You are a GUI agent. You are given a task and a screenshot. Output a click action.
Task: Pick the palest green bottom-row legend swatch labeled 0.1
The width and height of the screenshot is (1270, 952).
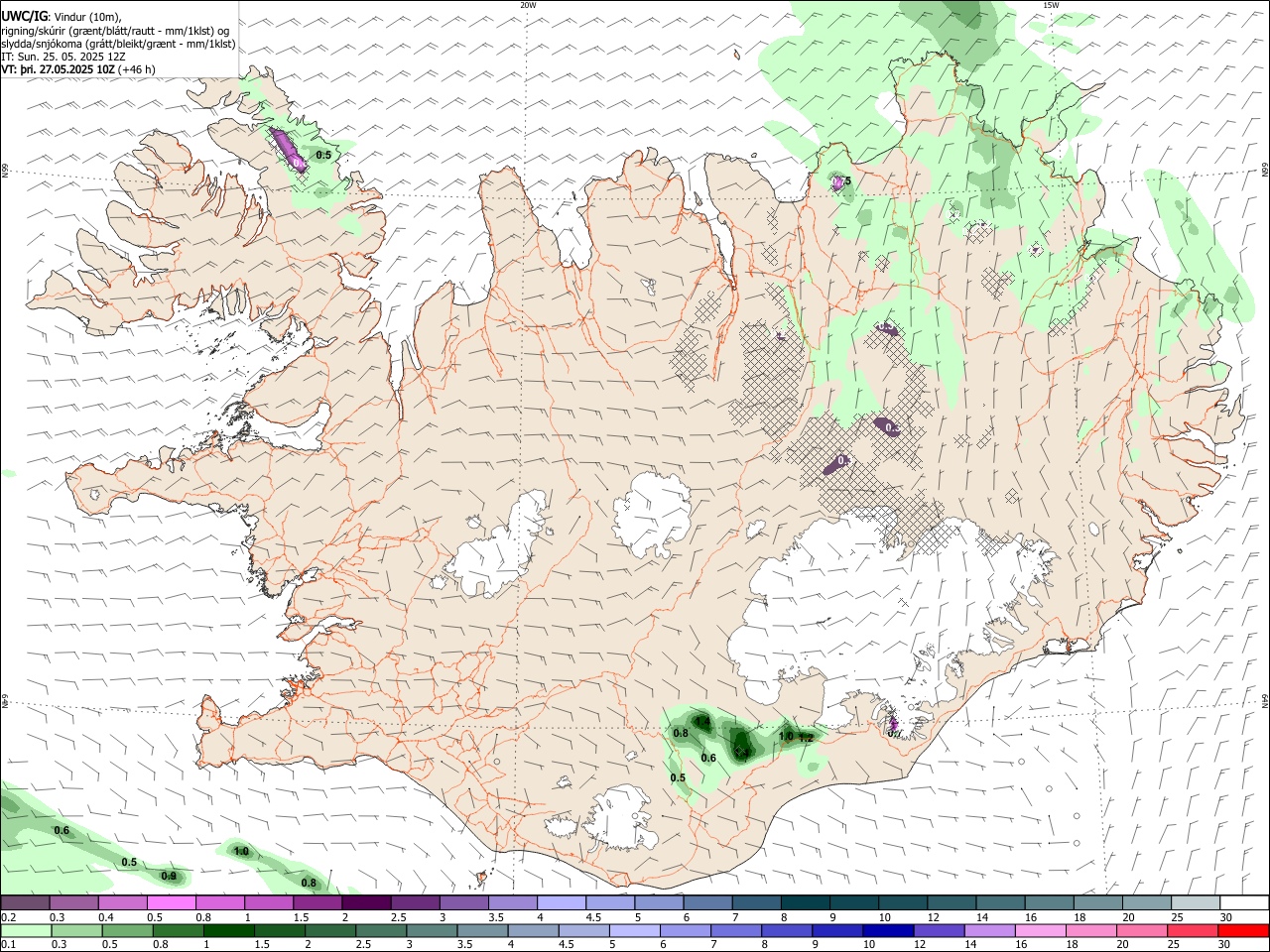[x=26, y=931]
